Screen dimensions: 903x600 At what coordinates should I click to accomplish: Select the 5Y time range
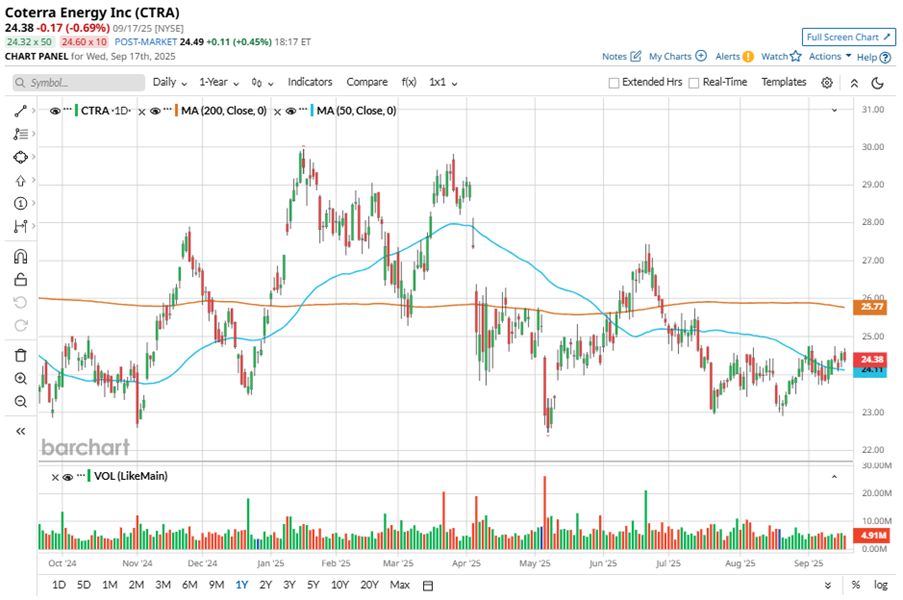pos(313,585)
